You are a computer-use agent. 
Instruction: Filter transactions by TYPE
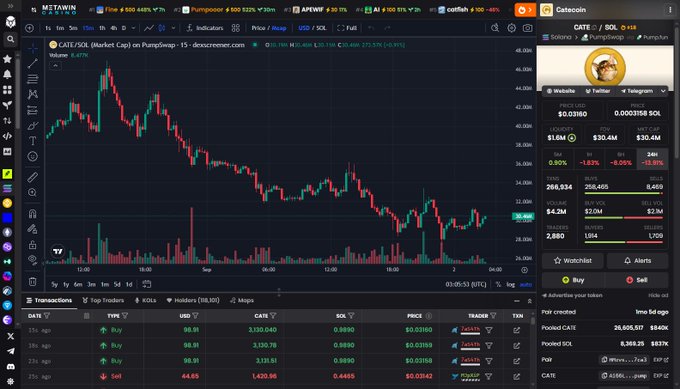(x=125, y=316)
